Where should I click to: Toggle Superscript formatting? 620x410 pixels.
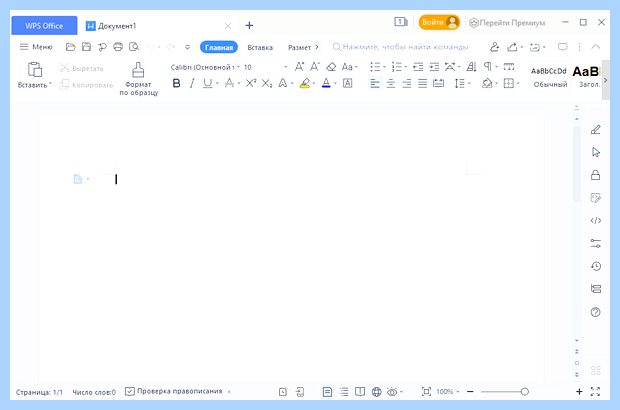(251, 83)
